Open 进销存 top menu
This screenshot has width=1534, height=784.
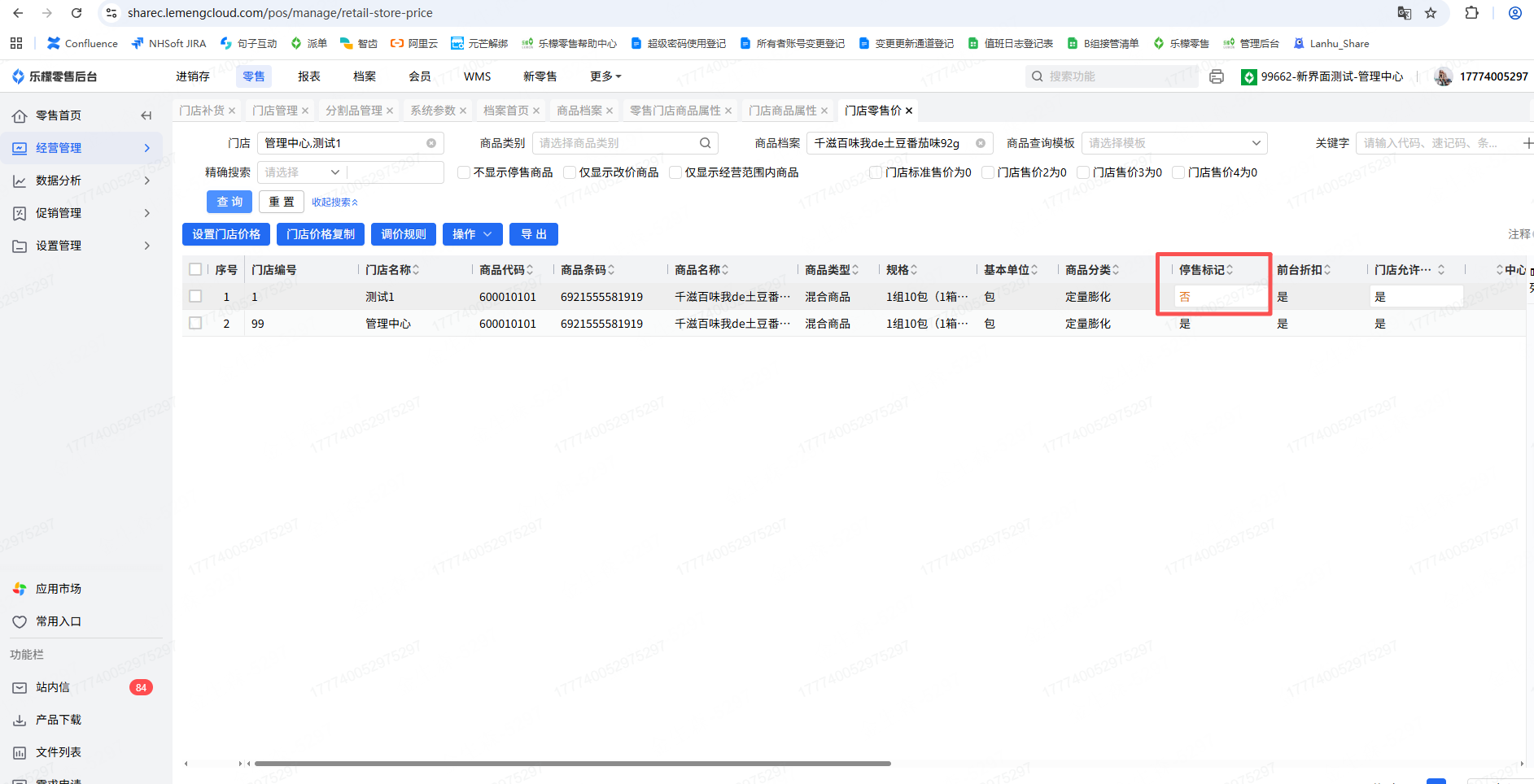coord(193,76)
